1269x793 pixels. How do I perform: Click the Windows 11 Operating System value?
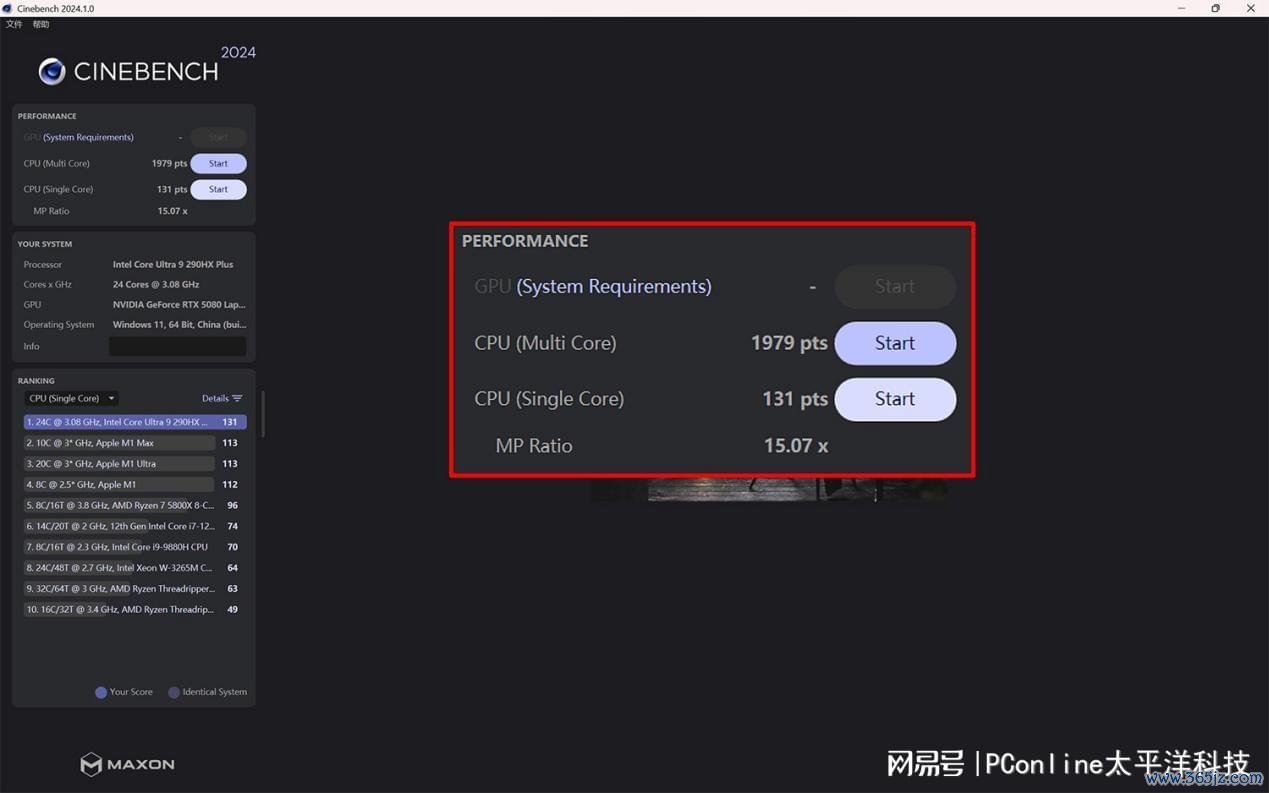(179, 325)
